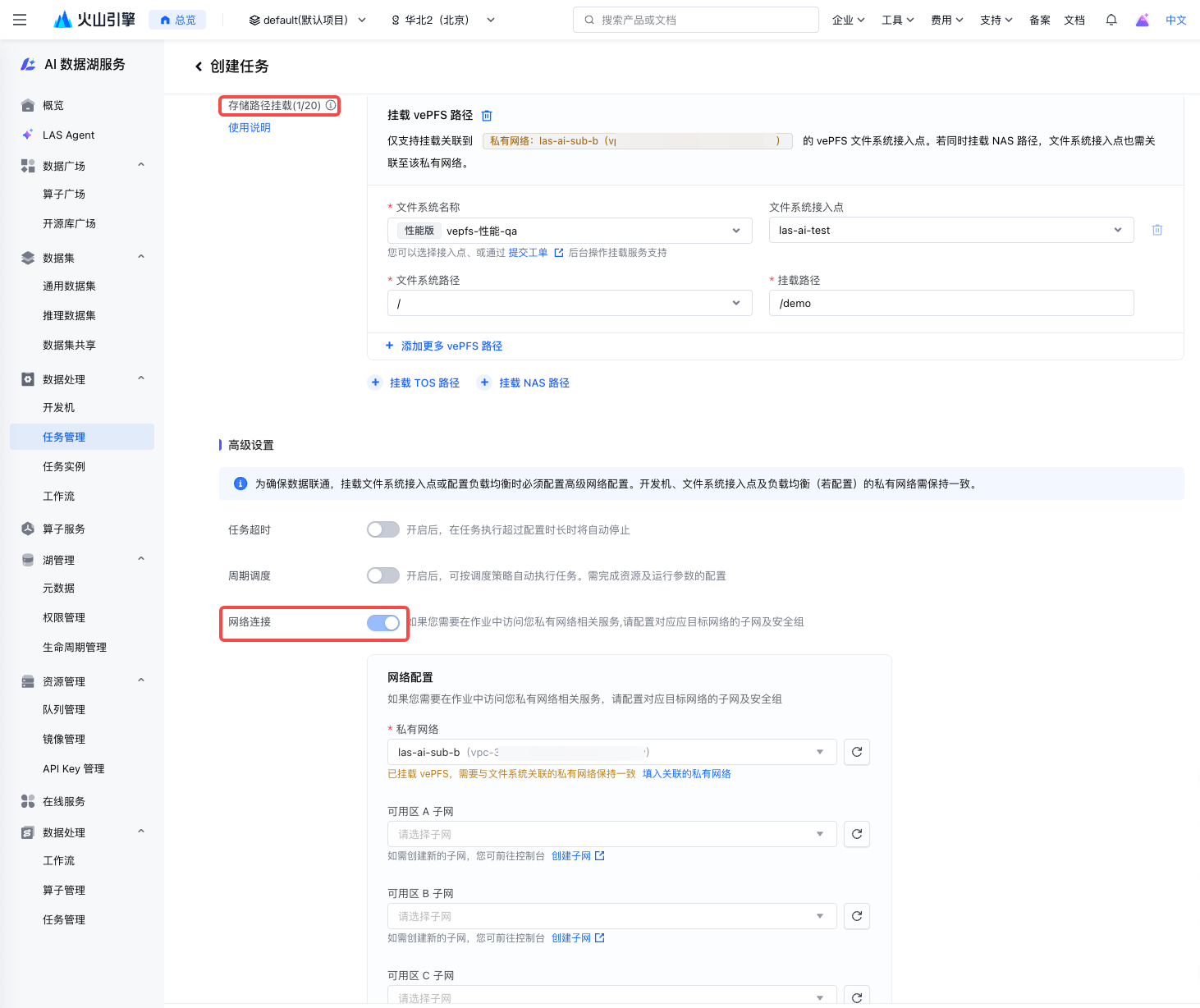Collapse the 数据集 sidebar section
This screenshot has height=1008, width=1200.
click(141, 257)
